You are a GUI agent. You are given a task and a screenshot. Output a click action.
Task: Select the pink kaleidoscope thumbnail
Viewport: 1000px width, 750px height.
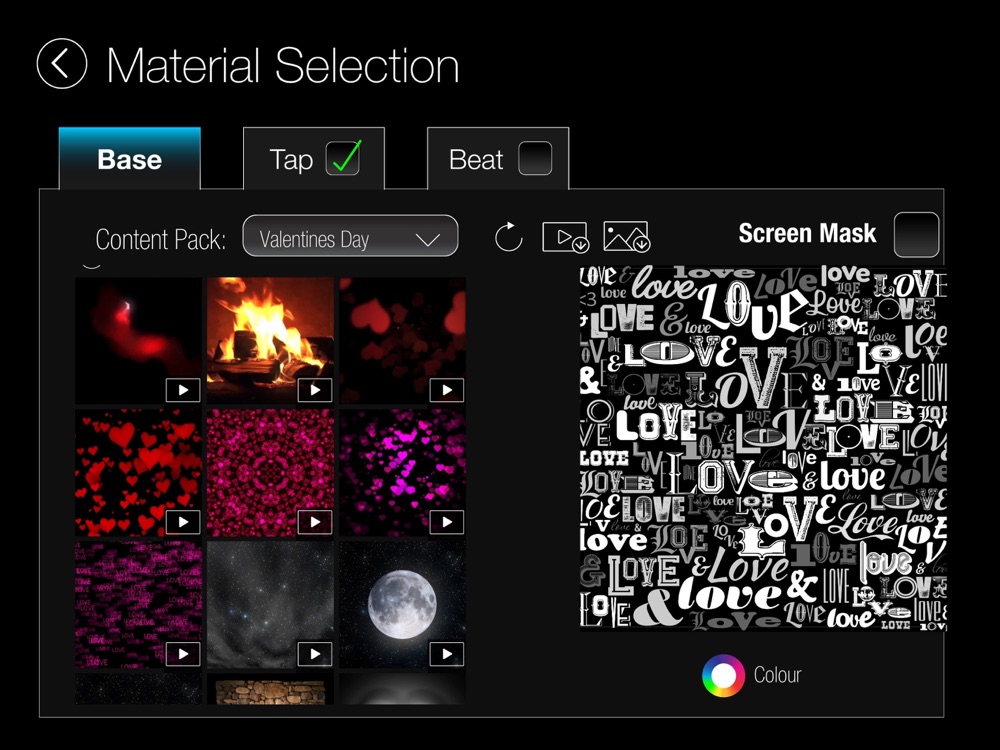pos(270,472)
